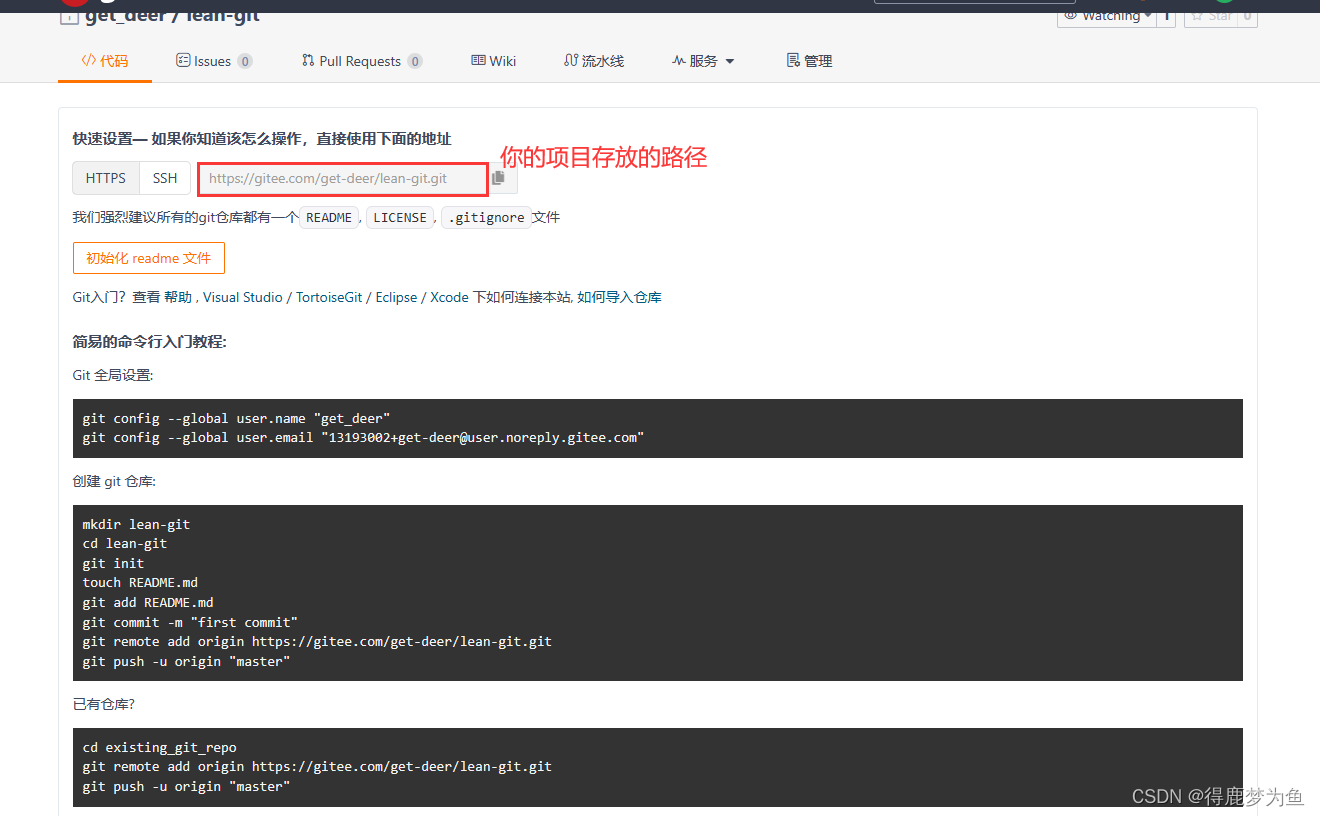Open the 如何导入仓库 link
1320x816 pixels.
coord(619,297)
